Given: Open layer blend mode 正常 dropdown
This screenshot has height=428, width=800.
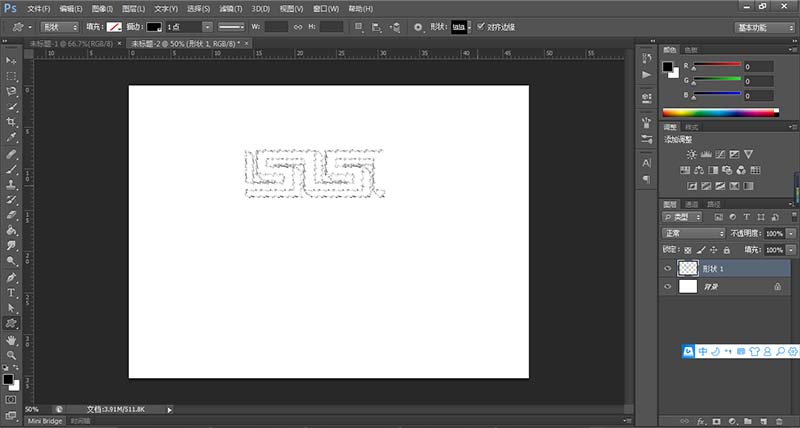Looking at the screenshot, I should point(693,233).
